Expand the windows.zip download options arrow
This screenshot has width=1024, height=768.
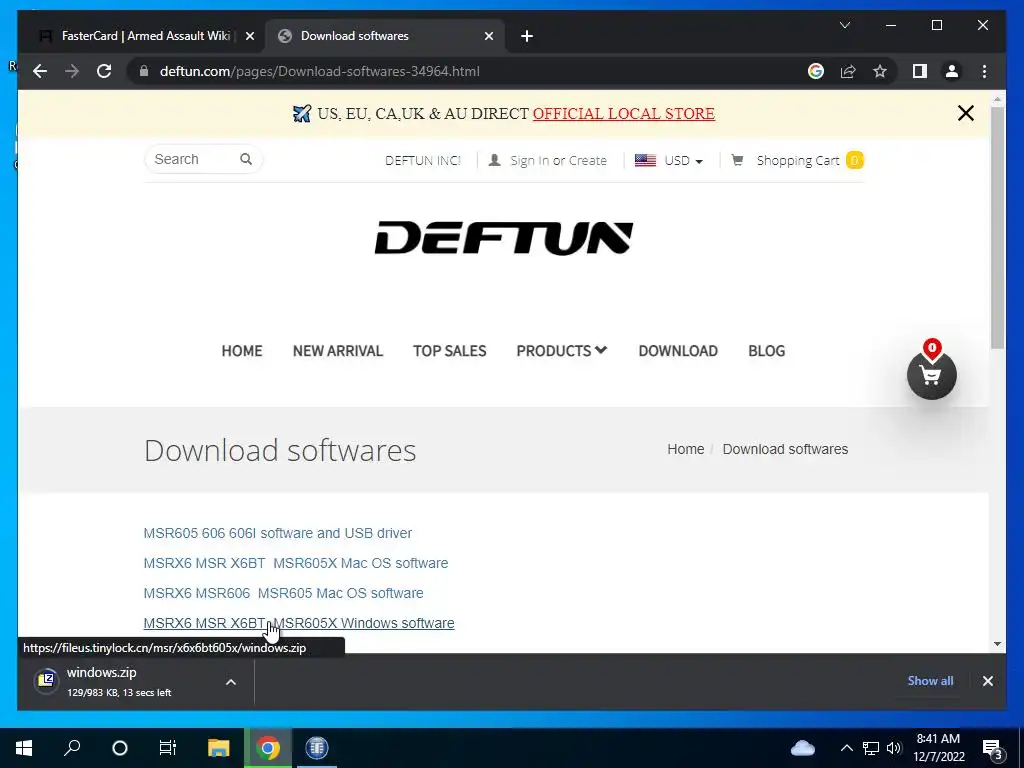231,682
